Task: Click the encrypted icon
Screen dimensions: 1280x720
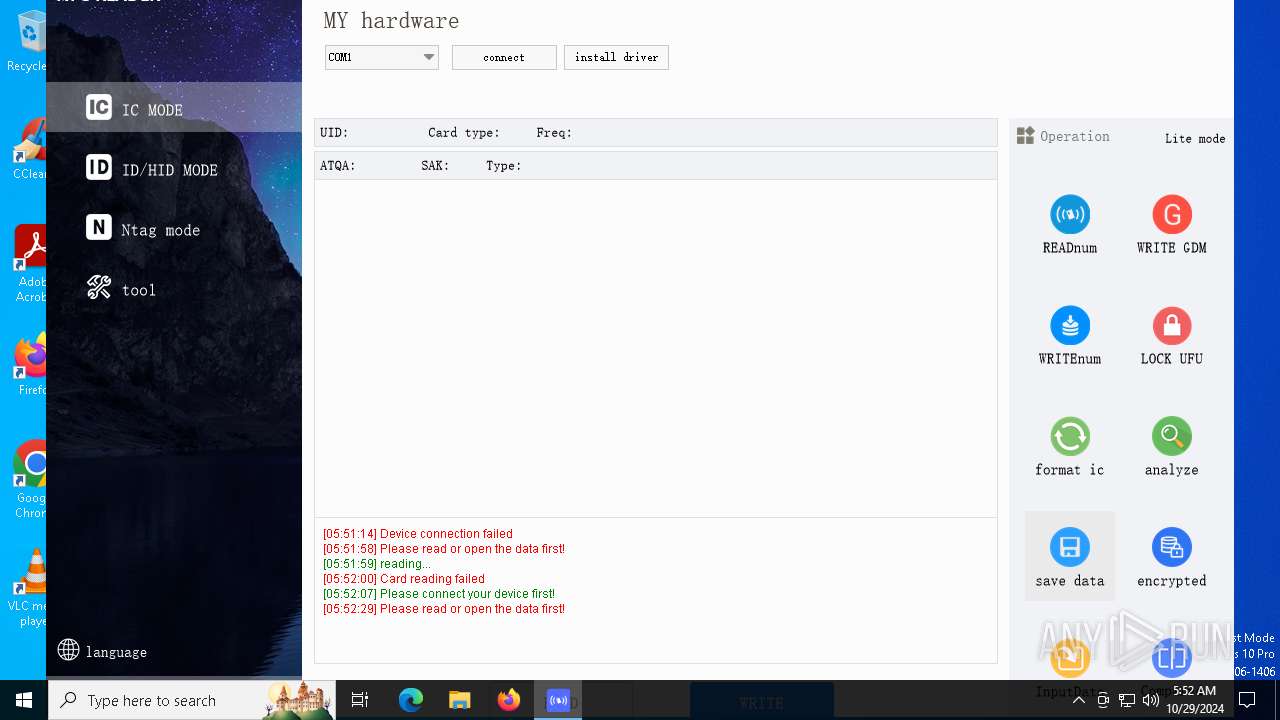Action: 1172,548
